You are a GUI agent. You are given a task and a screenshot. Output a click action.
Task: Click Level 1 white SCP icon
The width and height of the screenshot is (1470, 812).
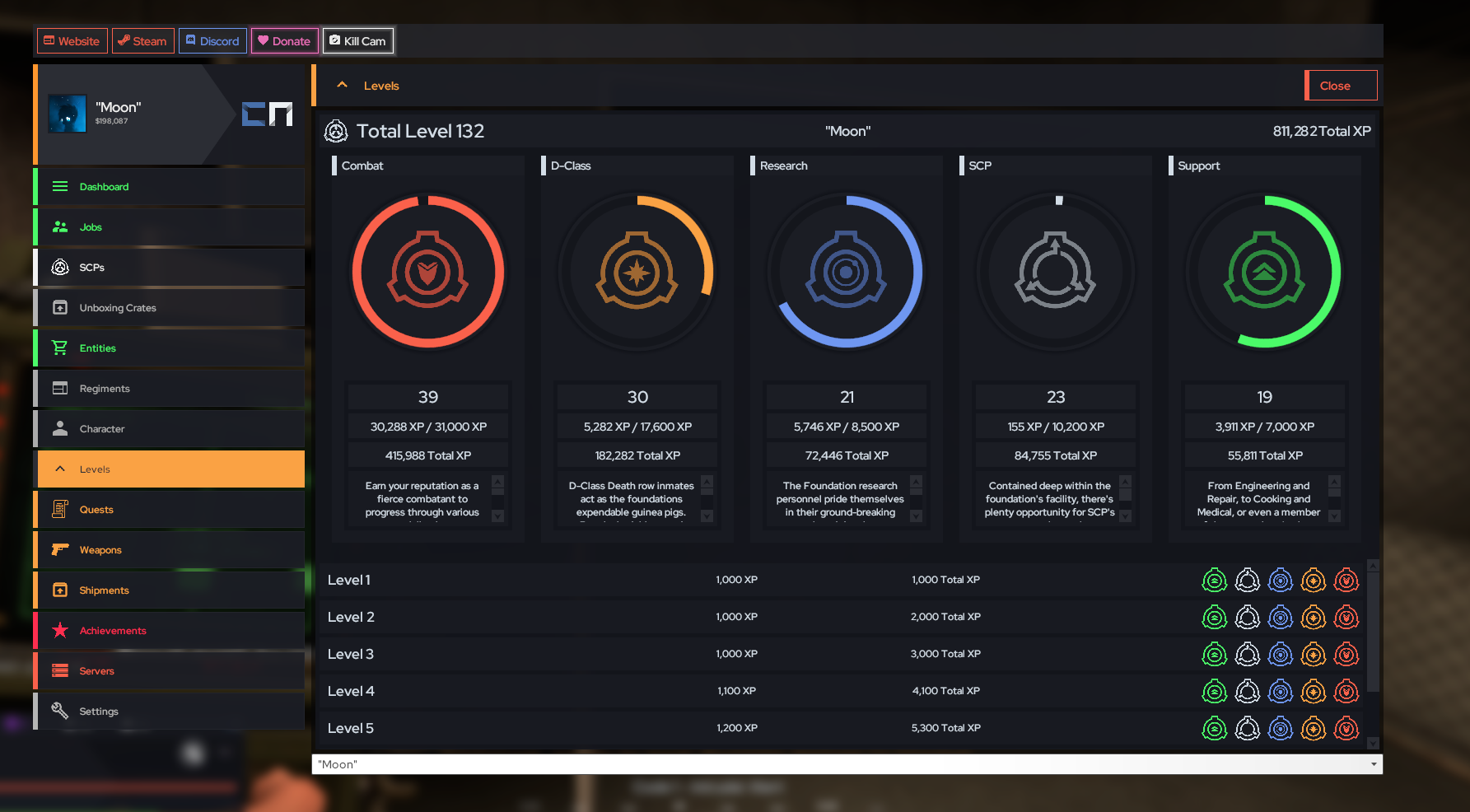click(1248, 581)
